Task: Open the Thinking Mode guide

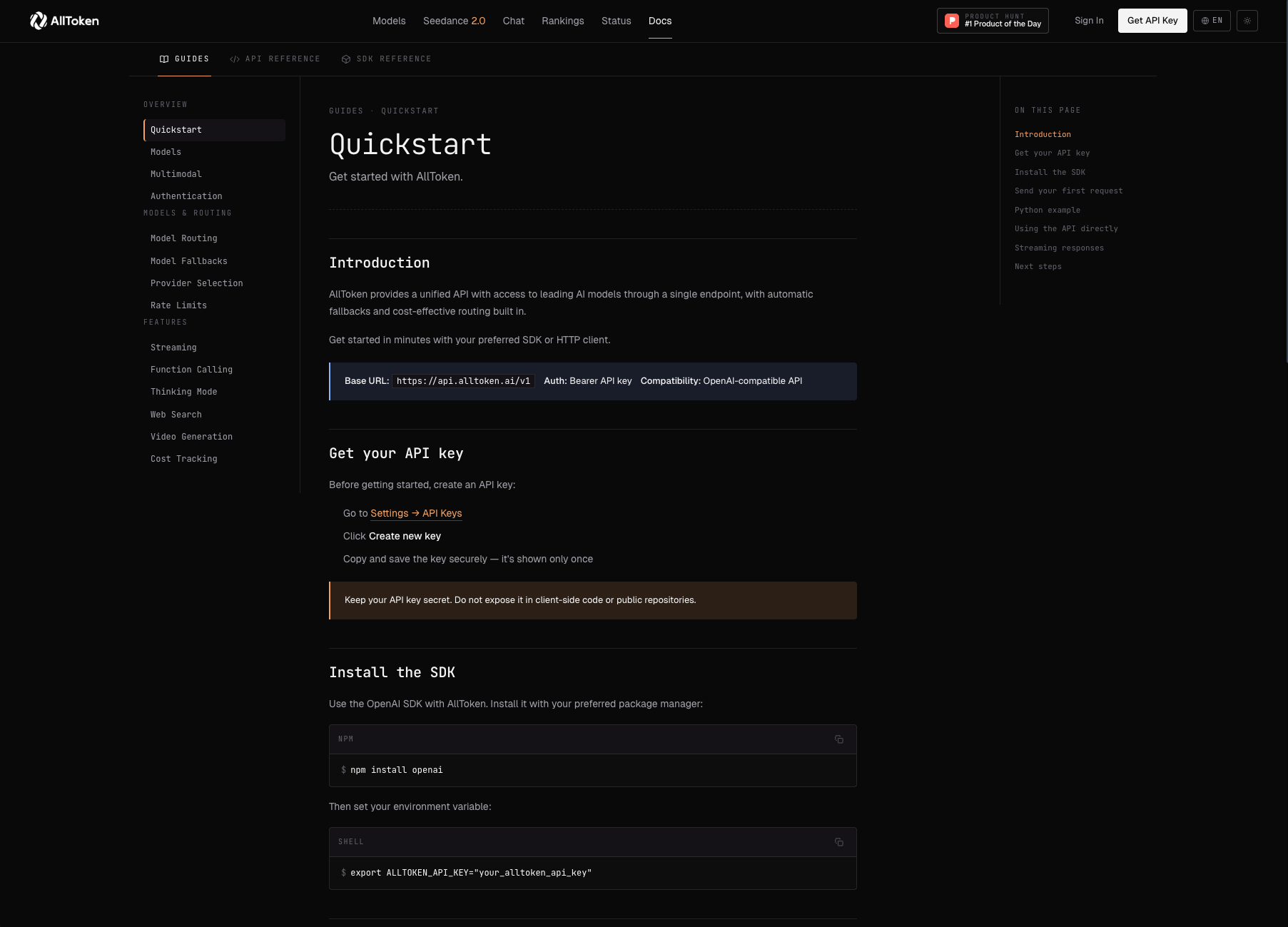Action: (214, 392)
